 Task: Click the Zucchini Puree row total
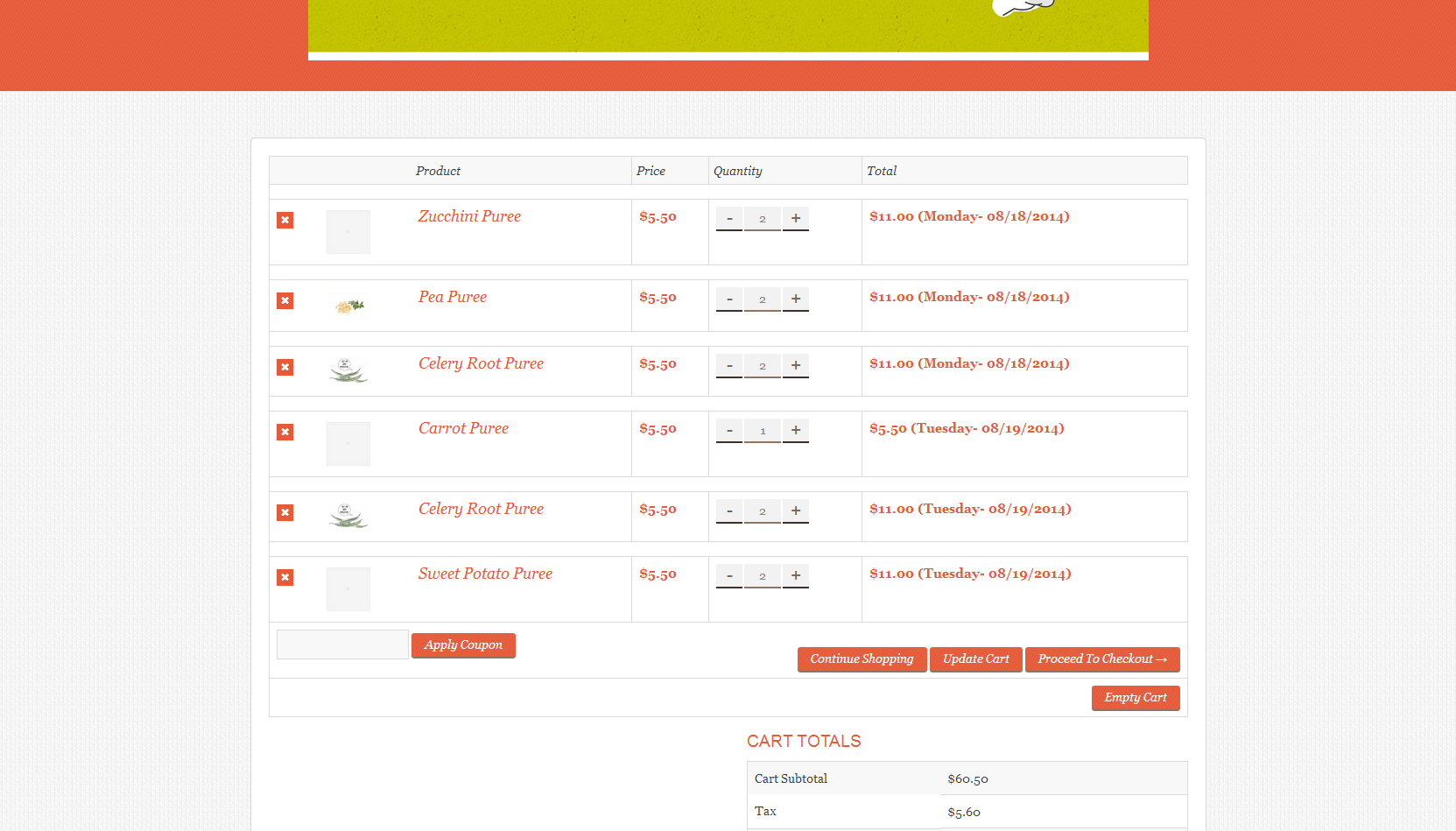[969, 216]
